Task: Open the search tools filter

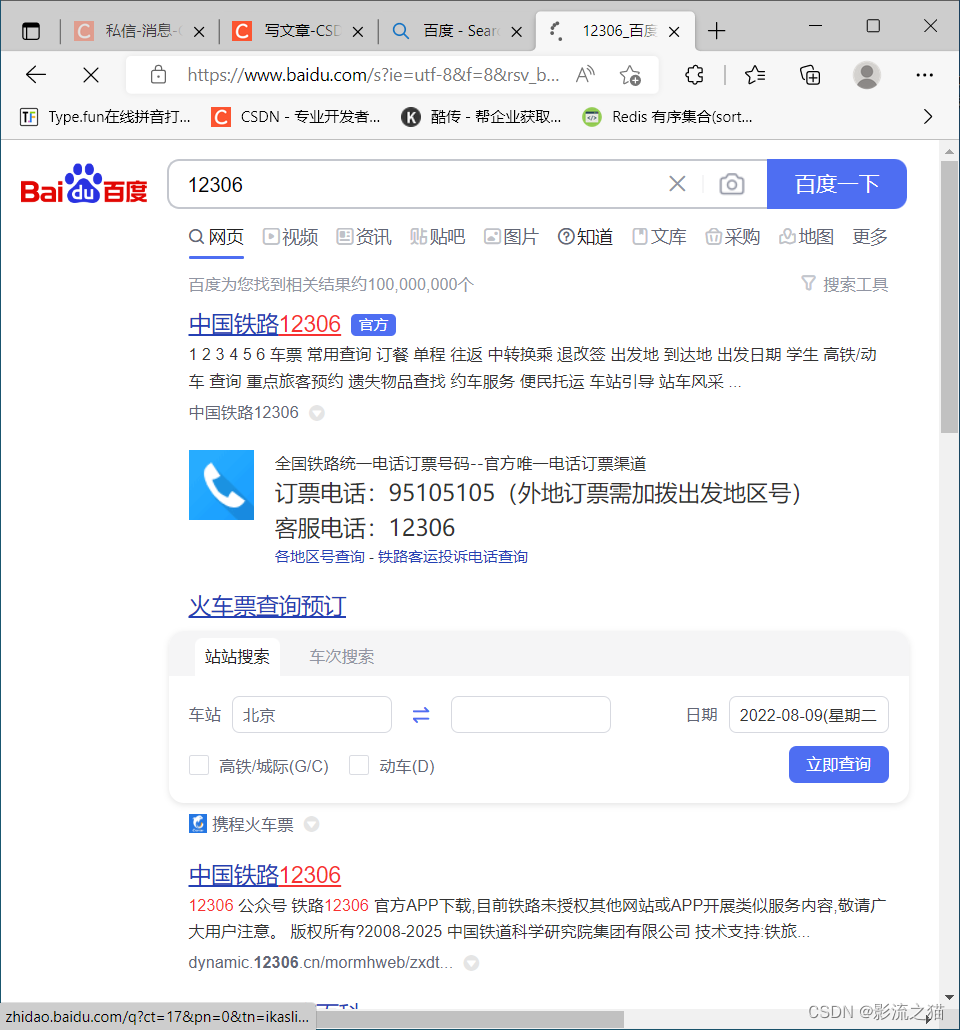Action: coord(844,284)
